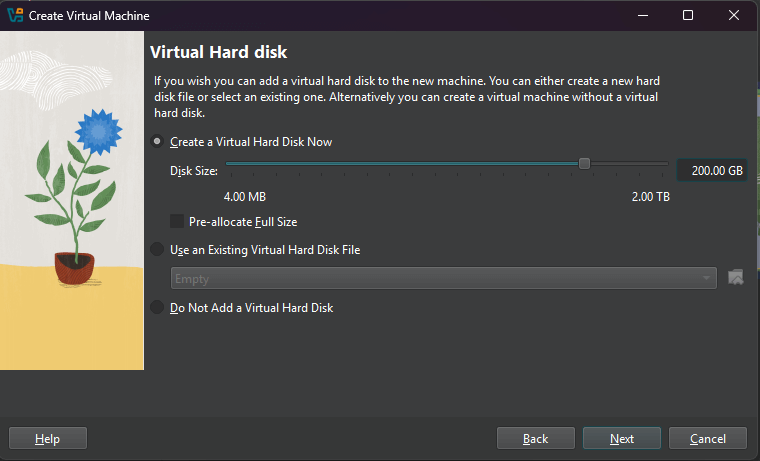Click the 200.00 GB disk size field
Viewport: 760px width, 461px height.
(711, 170)
